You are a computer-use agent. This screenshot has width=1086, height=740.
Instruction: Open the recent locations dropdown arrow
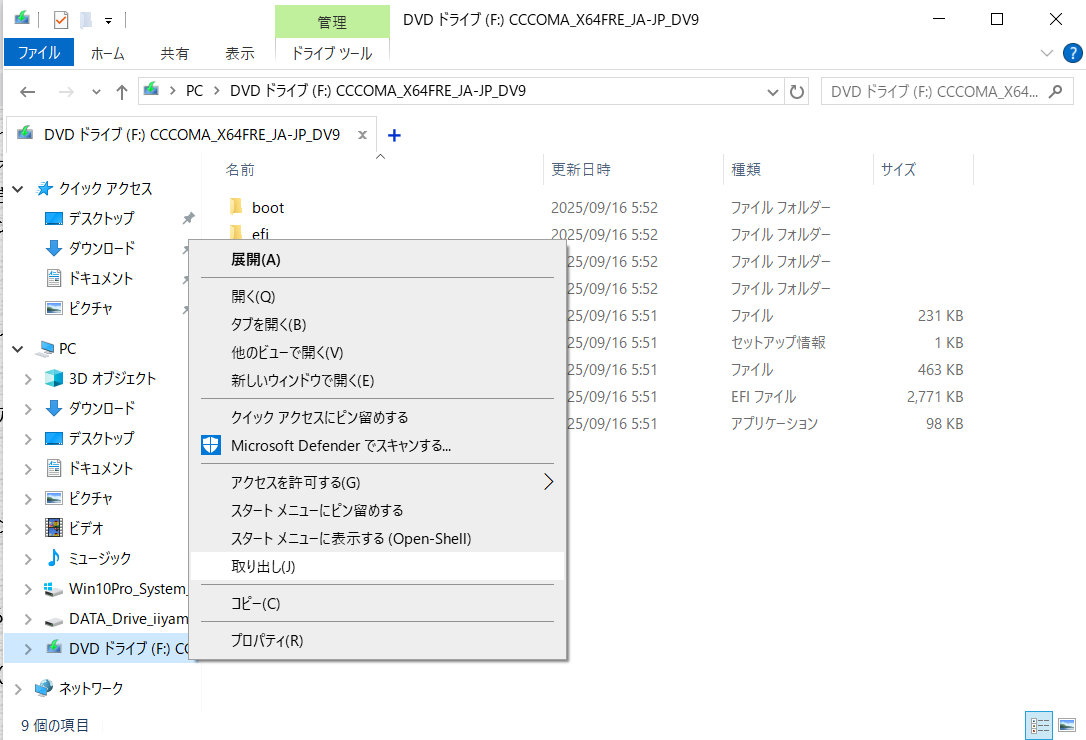pyautogui.click(x=97, y=91)
